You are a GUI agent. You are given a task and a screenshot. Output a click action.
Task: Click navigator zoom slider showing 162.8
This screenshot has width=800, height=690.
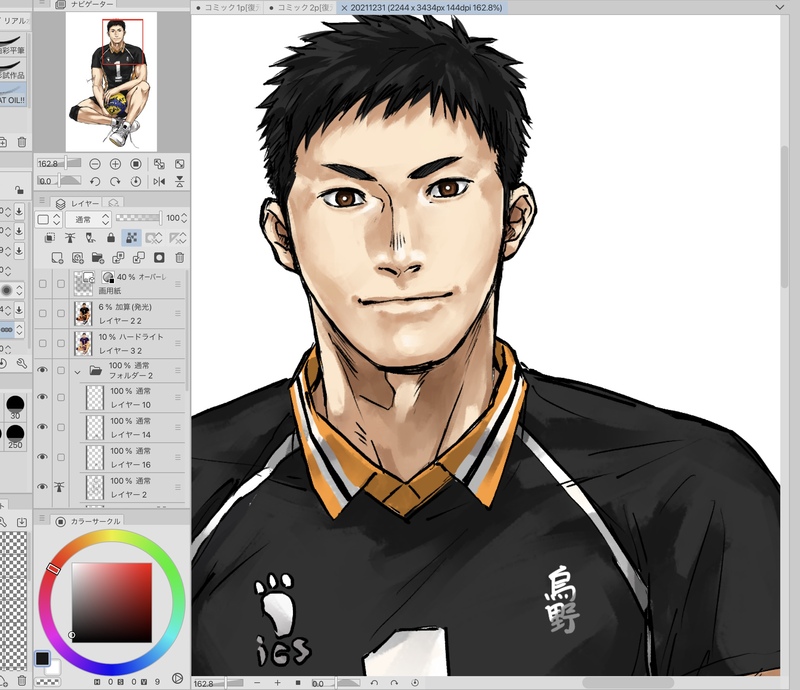(59, 164)
